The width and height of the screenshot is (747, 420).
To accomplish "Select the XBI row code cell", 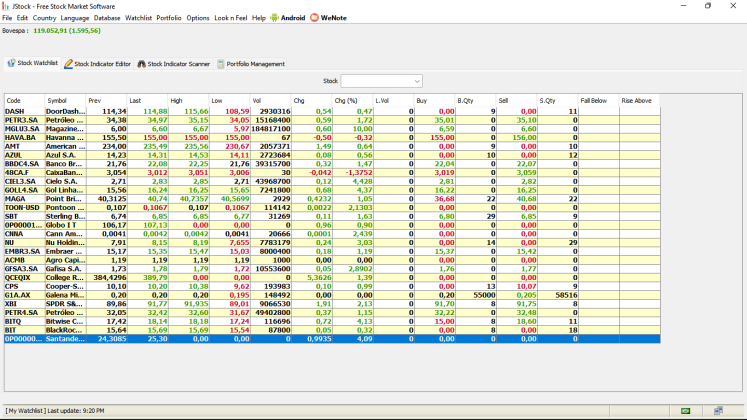I will point(25,304).
